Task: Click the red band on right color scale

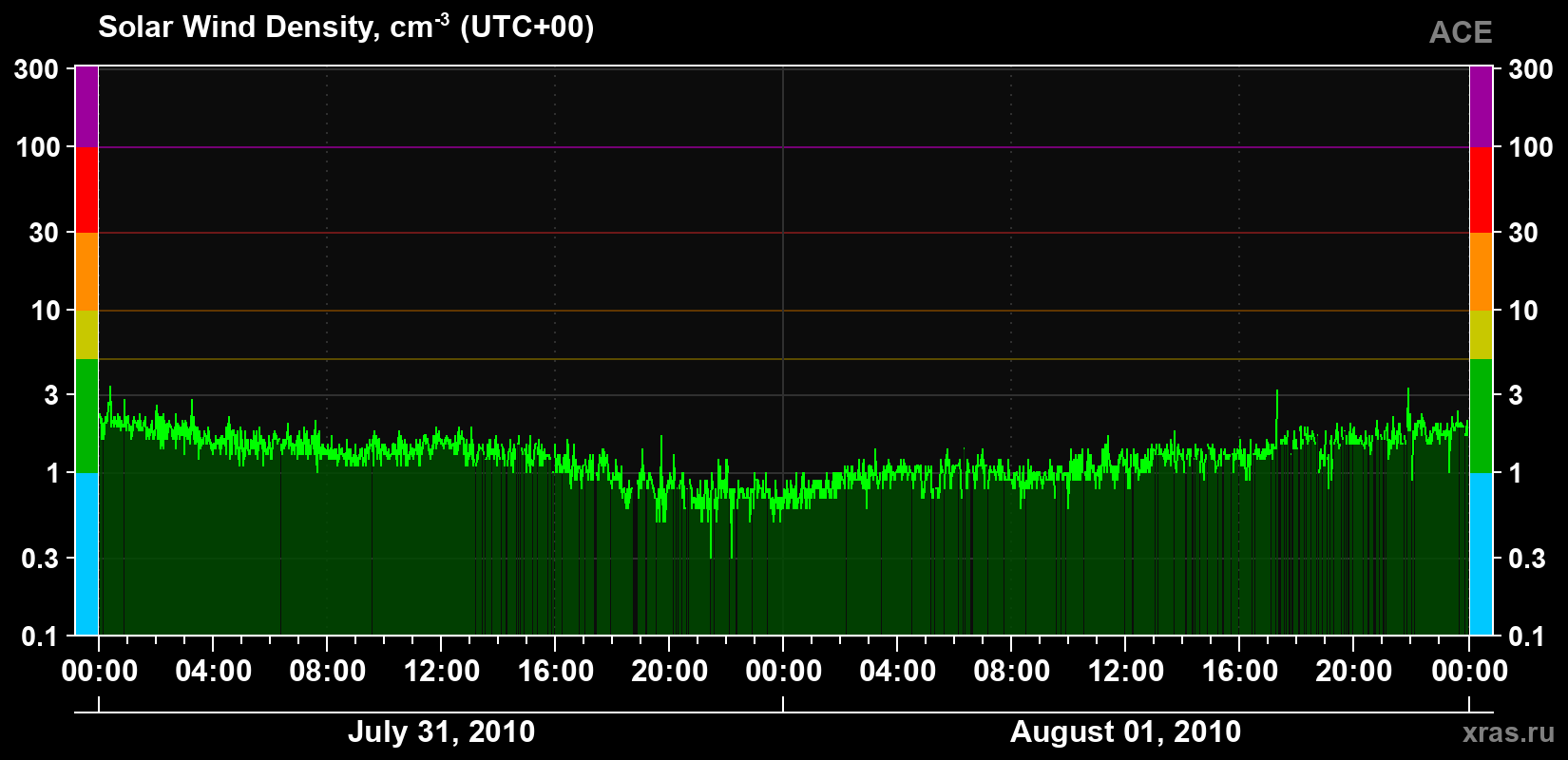Action: coord(1482,190)
